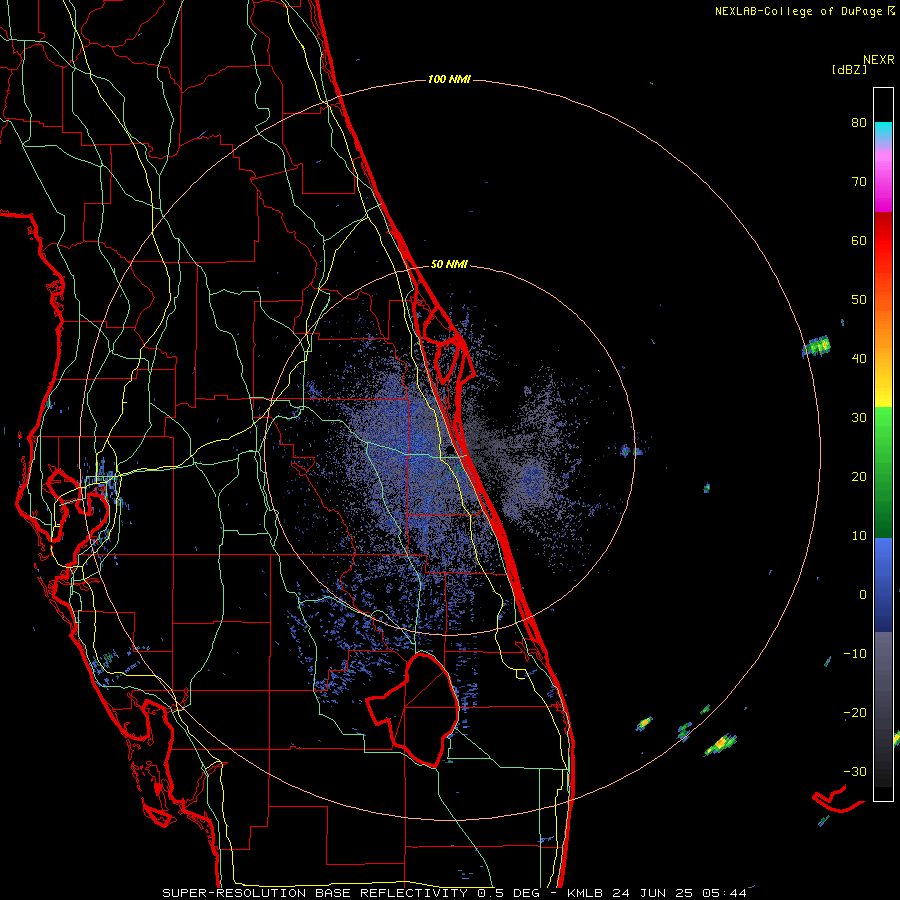Viewport: 900px width, 900px height.
Task: Click the 50 NMI range ring label
Action: pyautogui.click(x=449, y=264)
